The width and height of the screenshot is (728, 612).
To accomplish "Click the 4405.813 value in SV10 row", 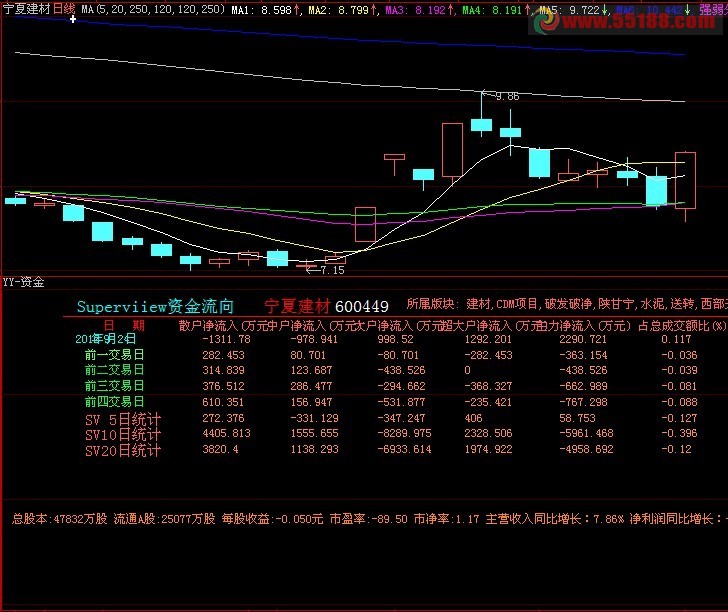I will pos(226,433).
